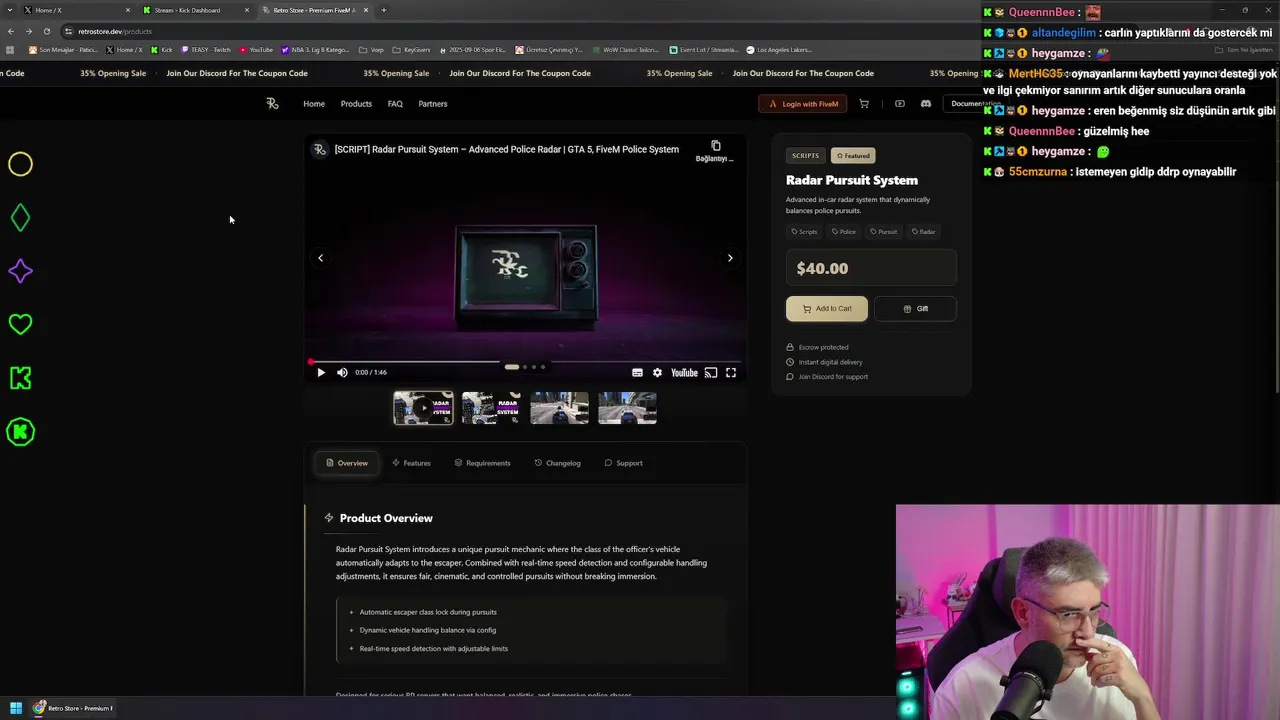Select the Overview product tab
Image resolution: width=1280 pixels, height=720 pixels.
[x=347, y=463]
